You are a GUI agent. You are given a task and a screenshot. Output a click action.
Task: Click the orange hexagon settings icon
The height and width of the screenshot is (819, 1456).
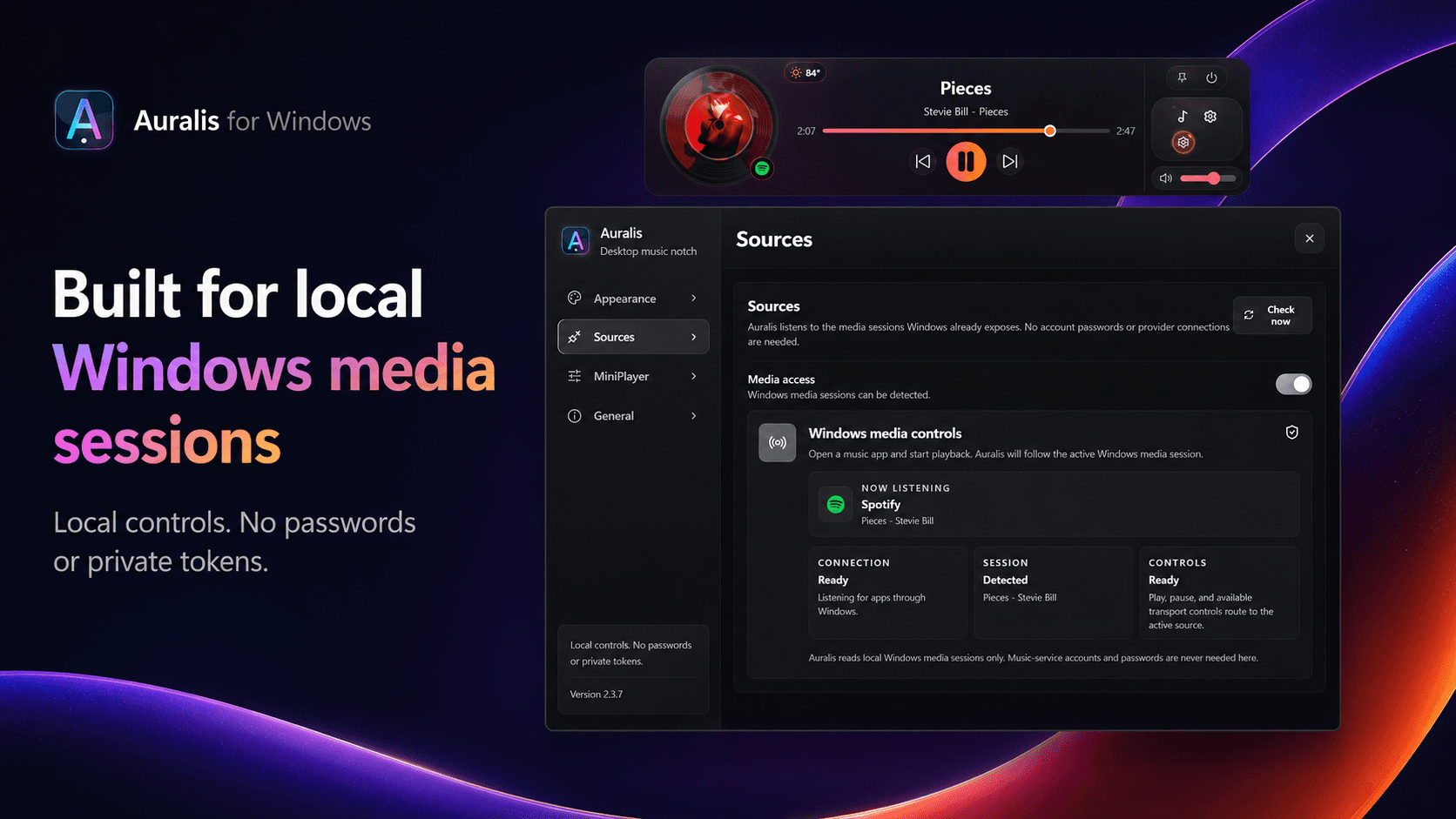(x=1183, y=142)
